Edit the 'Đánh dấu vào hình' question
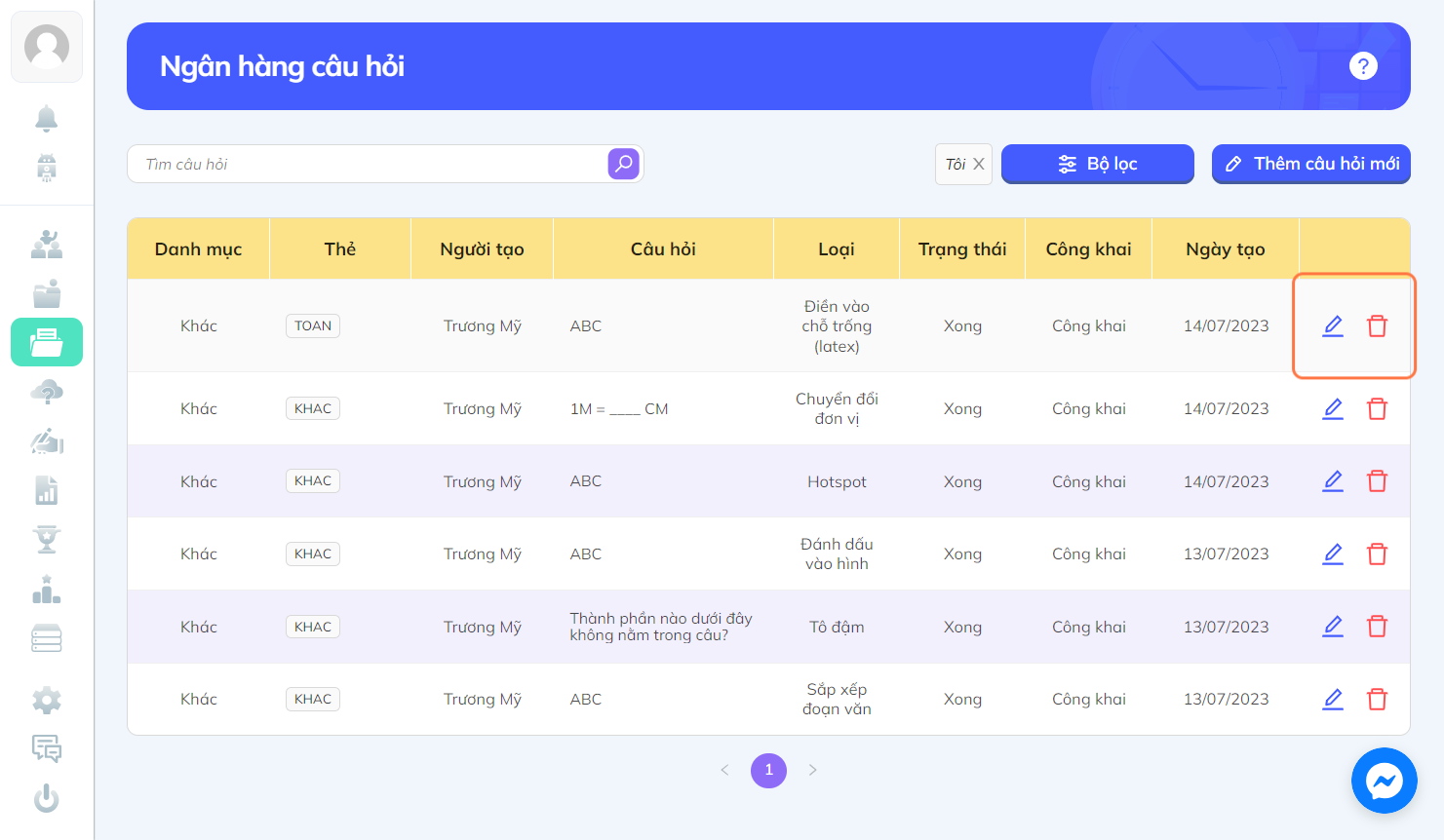 click(1333, 554)
